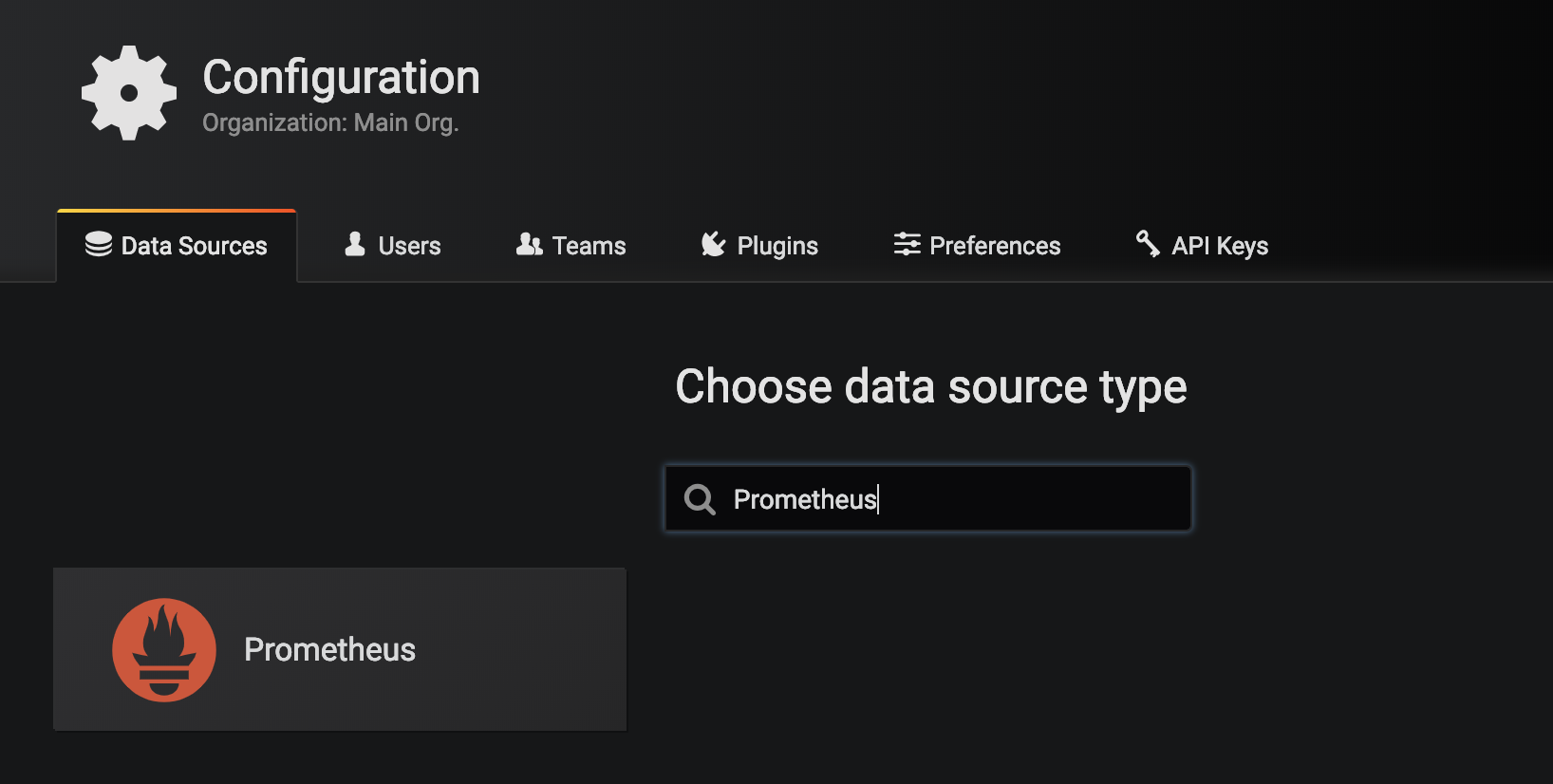Click the Plugins plug icon

tap(713, 245)
